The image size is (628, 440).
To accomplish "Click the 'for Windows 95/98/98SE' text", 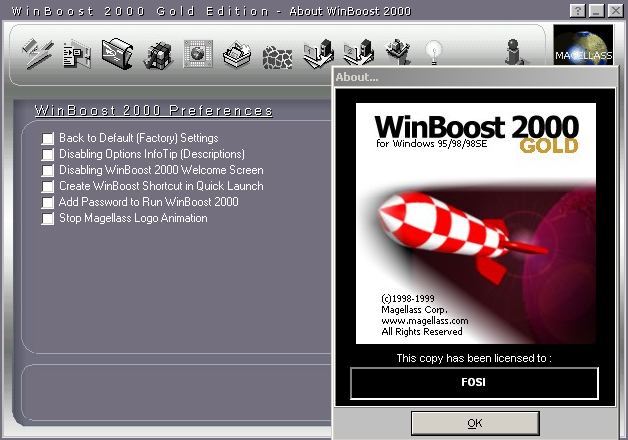I will click(x=432, y=143).
